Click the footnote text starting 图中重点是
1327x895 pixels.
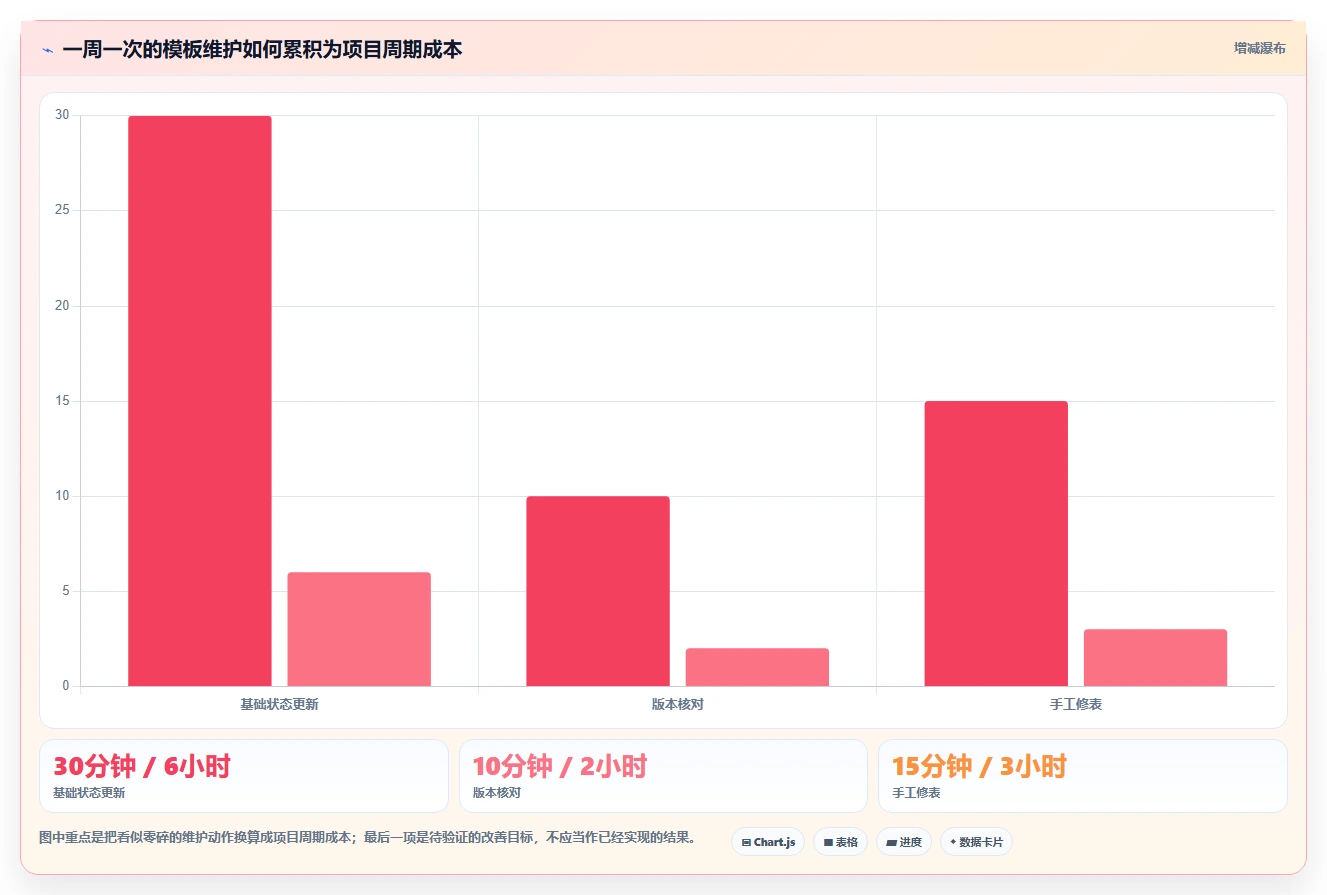pyautogui.click(x=367, y=838)
